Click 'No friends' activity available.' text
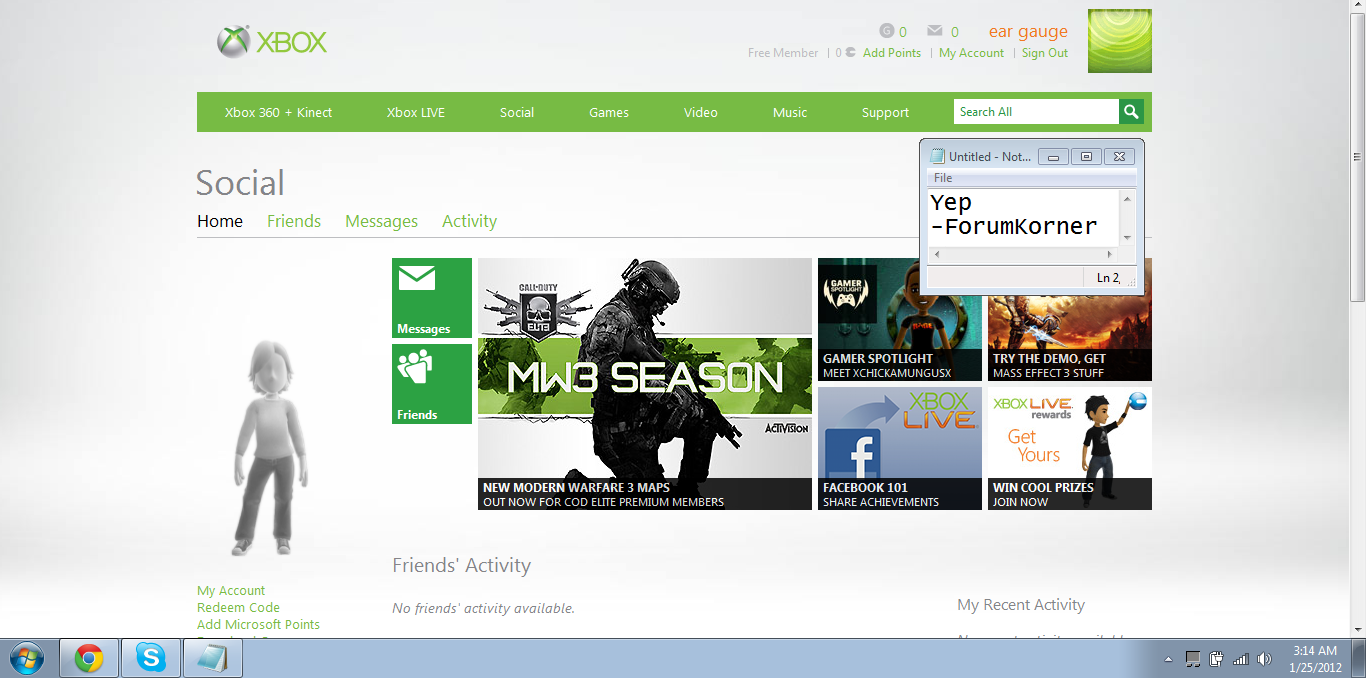The width and height of the screenshot is (1366, 678). click(483, 608)
